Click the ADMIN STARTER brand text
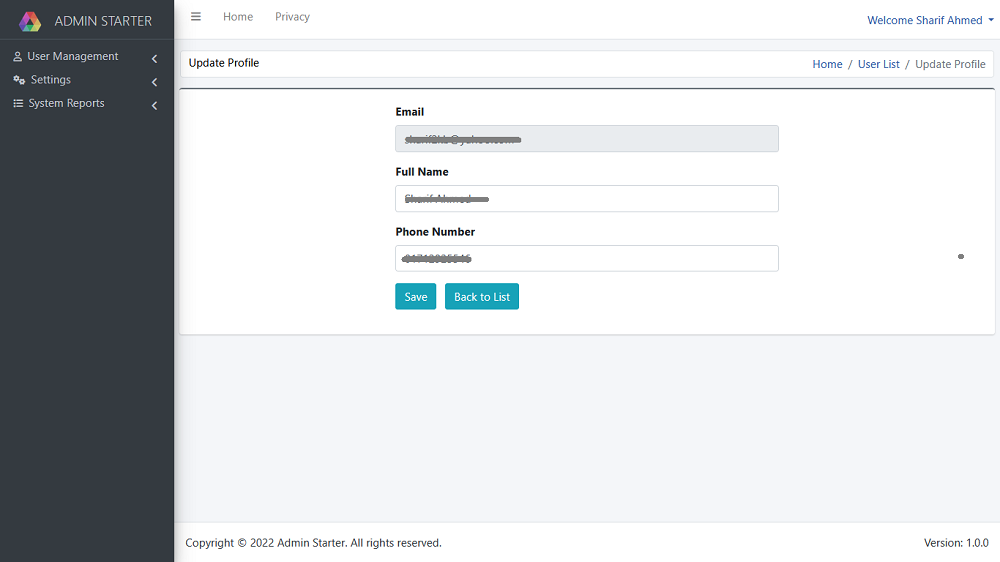Image resolution: width=1000 pixels, height=562 pixels. [x=103, y=21]
